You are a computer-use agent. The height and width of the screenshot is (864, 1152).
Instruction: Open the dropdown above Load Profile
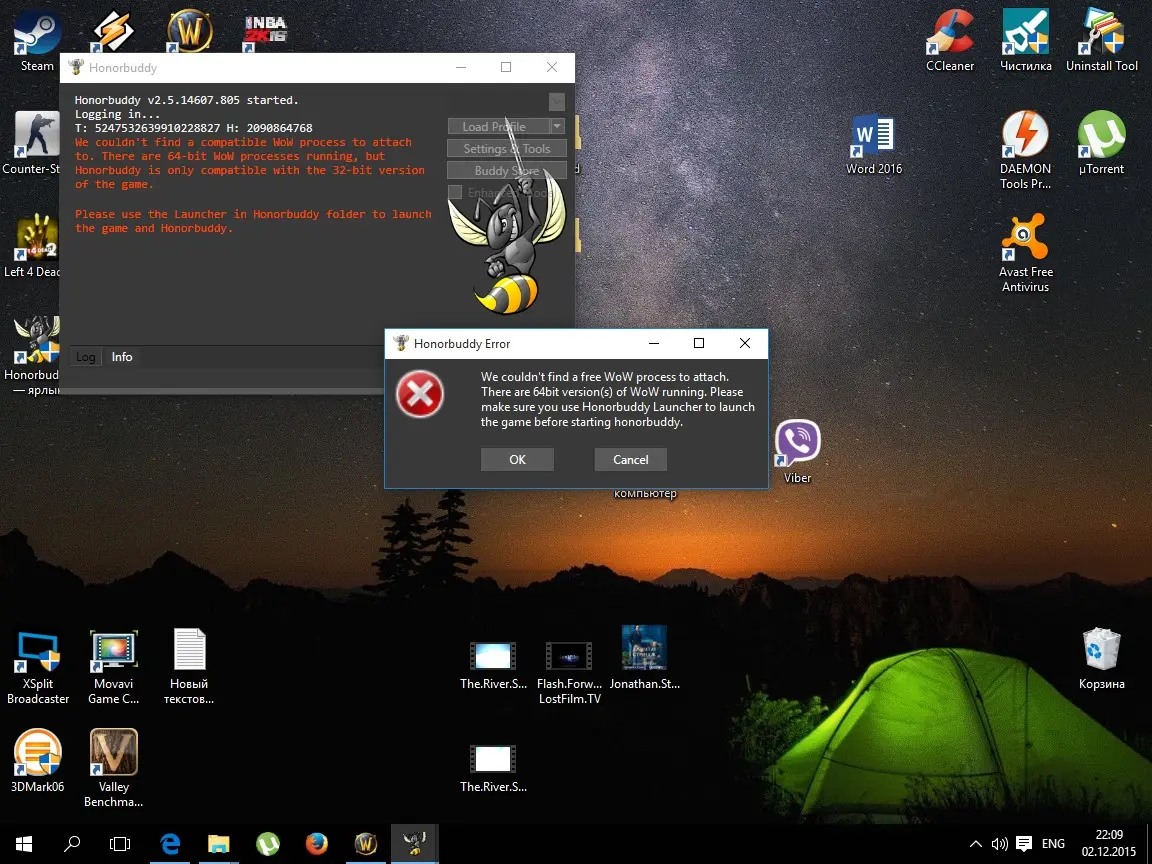pyautogui.click(x=557, y=102)
